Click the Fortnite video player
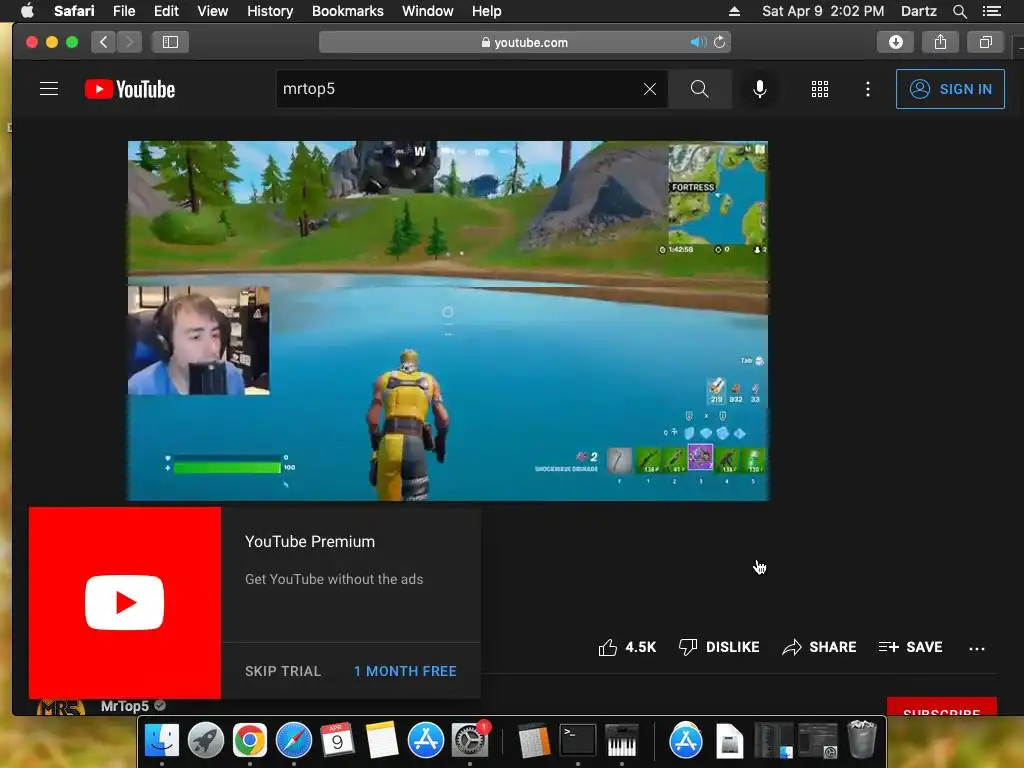The height and width of the screenshot is (768, 1024). point(448,321)
